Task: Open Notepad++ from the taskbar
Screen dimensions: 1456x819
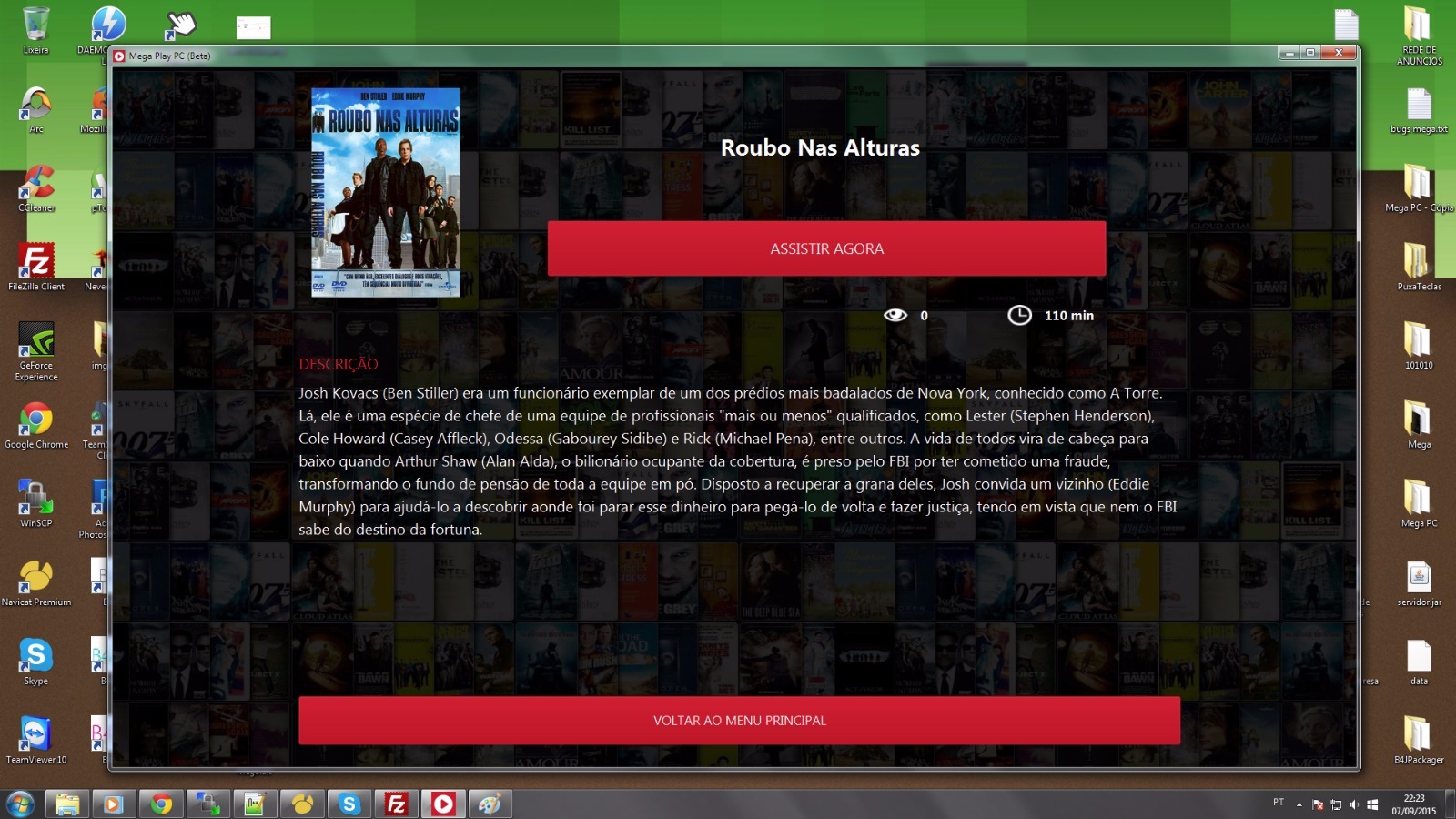Action: pyautogui.click(x=256, y=804)
